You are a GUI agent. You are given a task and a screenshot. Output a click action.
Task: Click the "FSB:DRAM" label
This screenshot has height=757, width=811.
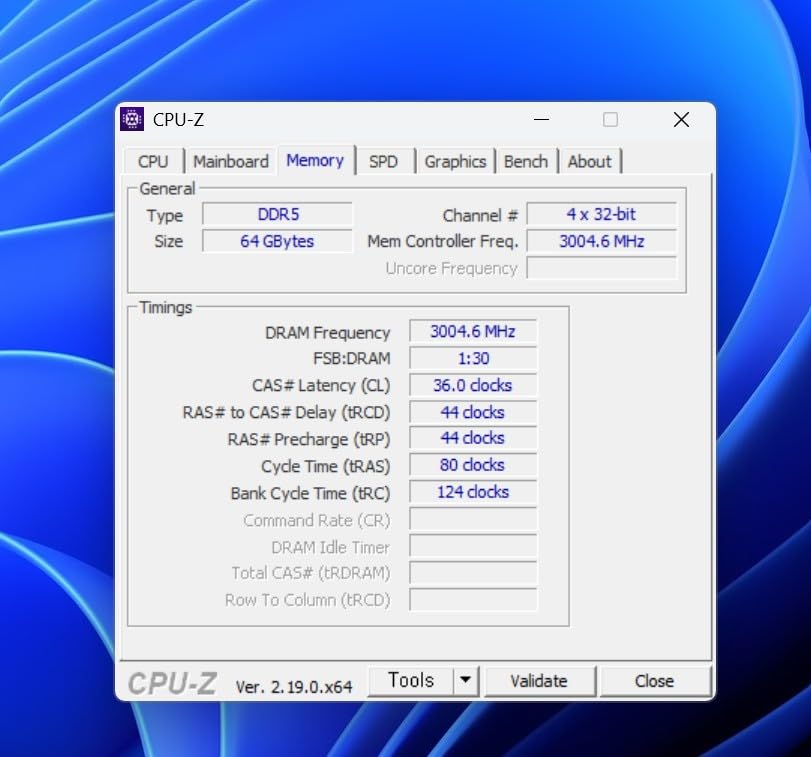[x=352, y=358]
